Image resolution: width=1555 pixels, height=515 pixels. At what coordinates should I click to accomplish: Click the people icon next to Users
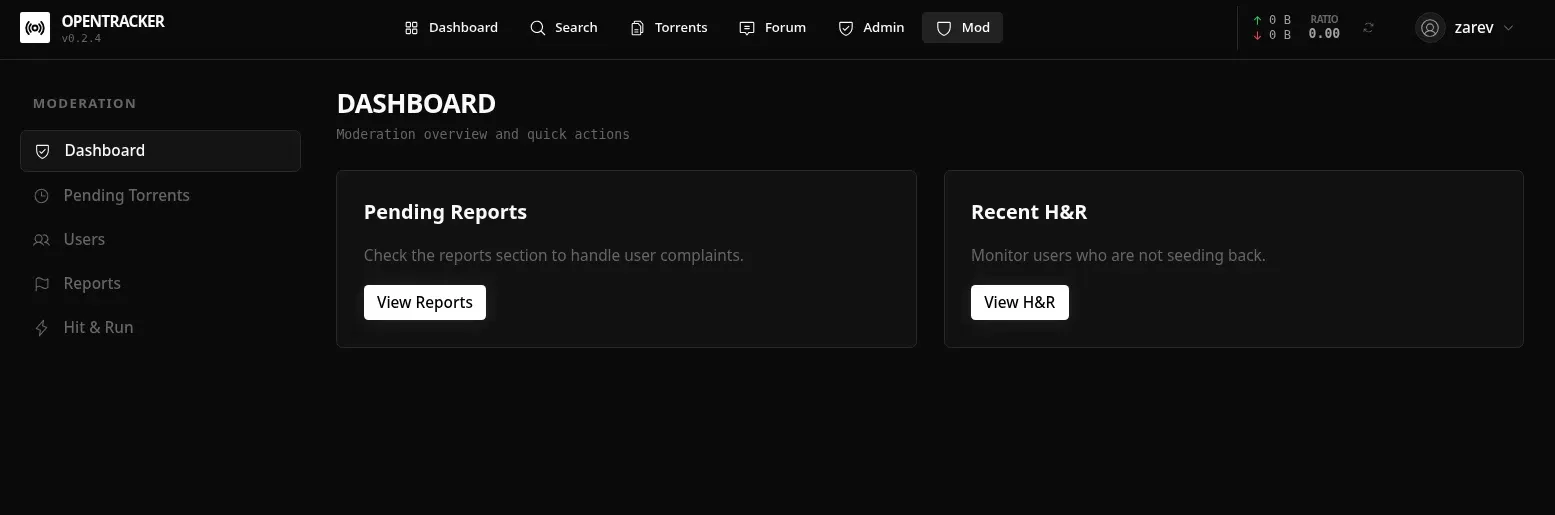tap(42, 240)
